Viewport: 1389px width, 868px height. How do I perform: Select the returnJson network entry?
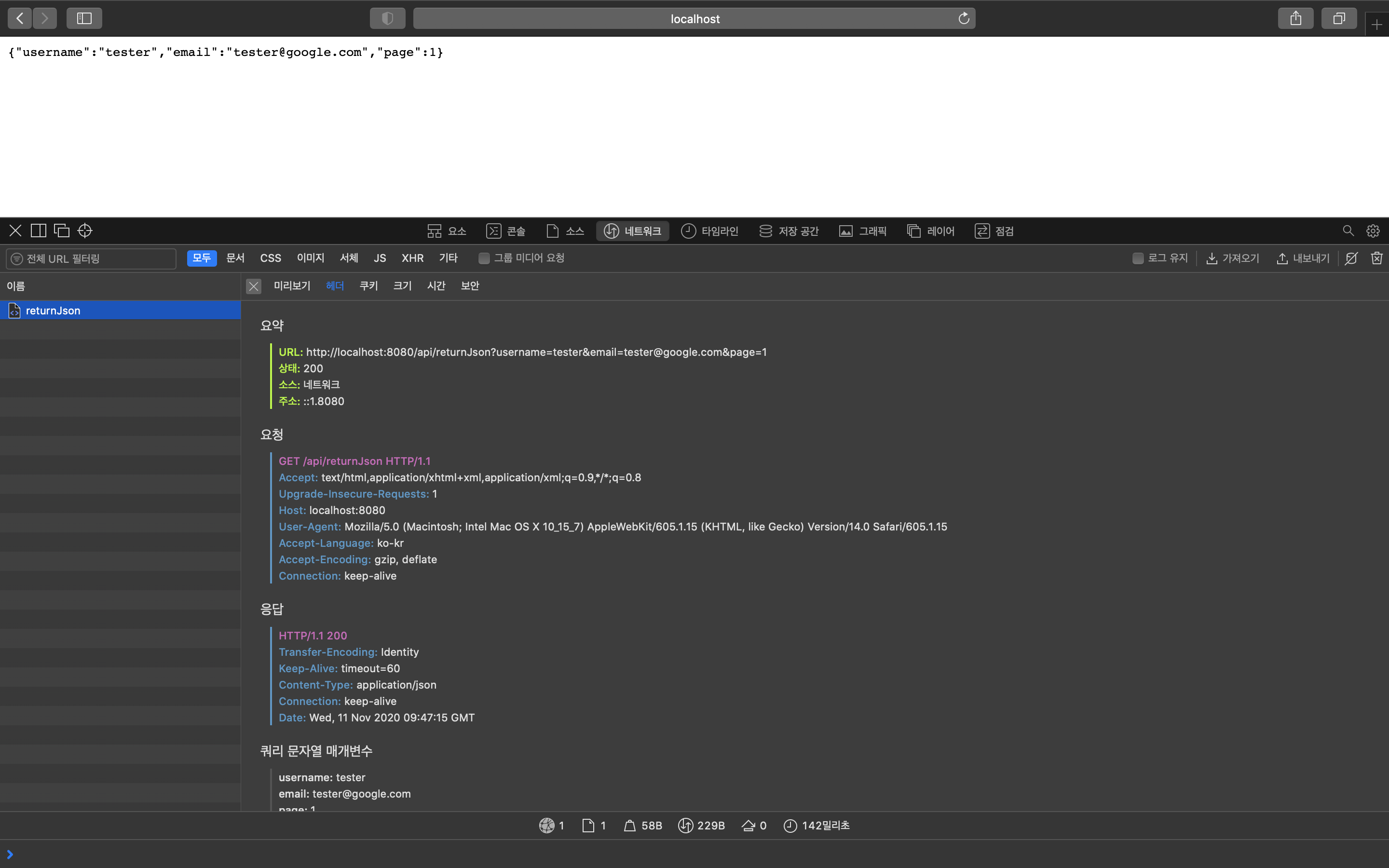point(53,311)
